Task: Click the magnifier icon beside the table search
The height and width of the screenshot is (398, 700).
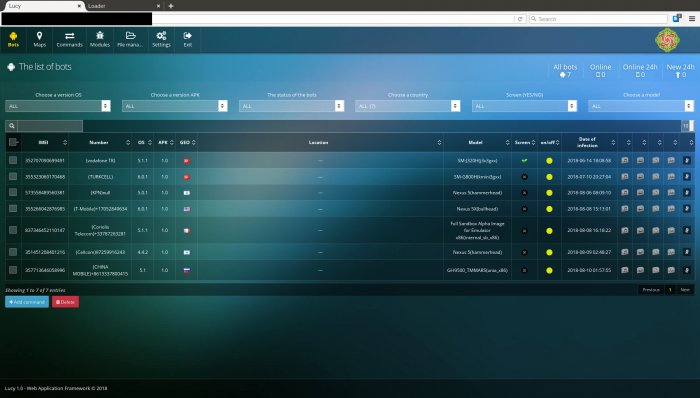Action: (x=12, y=126)
